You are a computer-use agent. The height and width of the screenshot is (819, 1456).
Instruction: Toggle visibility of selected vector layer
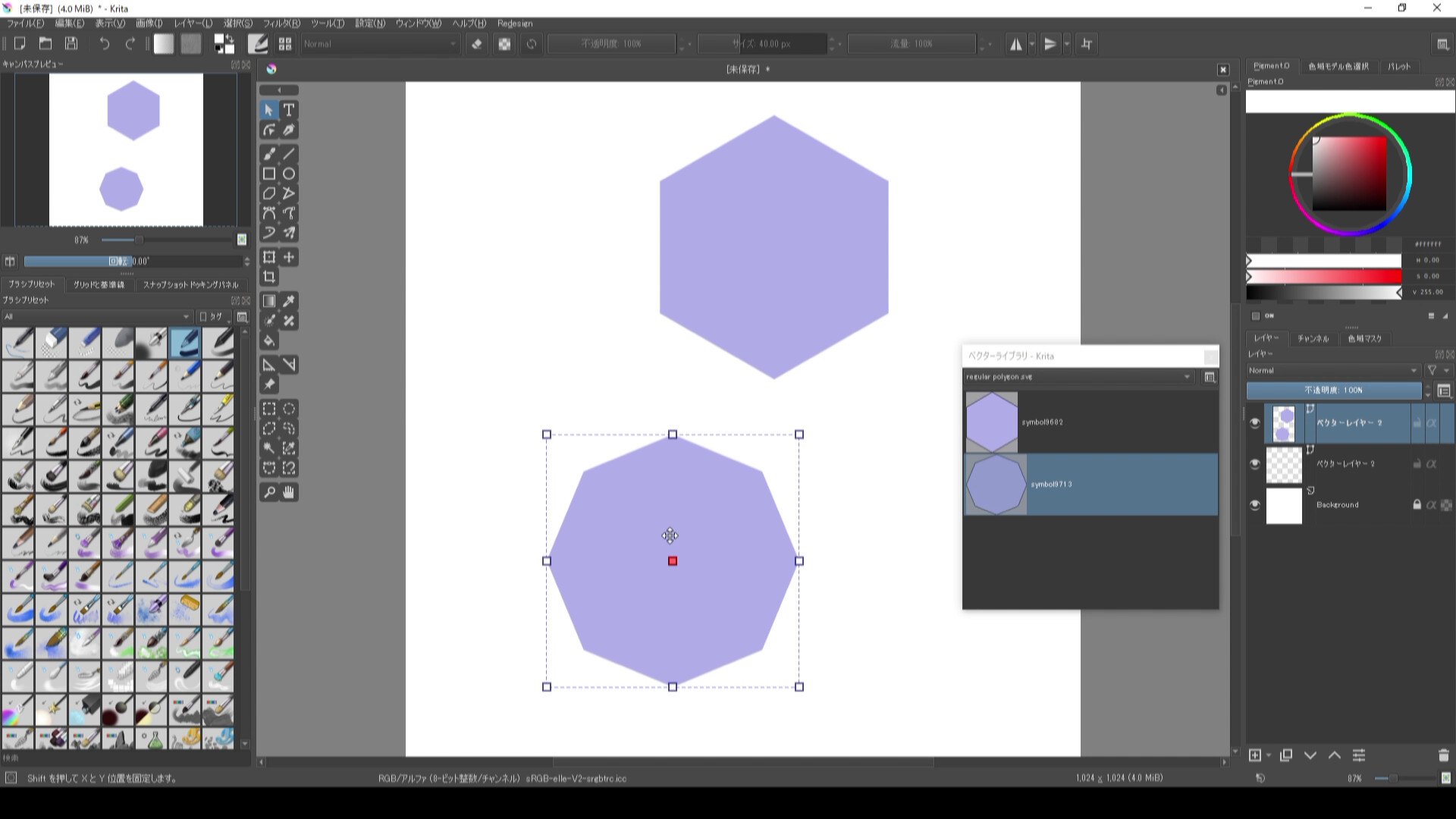coord(1255,423)
